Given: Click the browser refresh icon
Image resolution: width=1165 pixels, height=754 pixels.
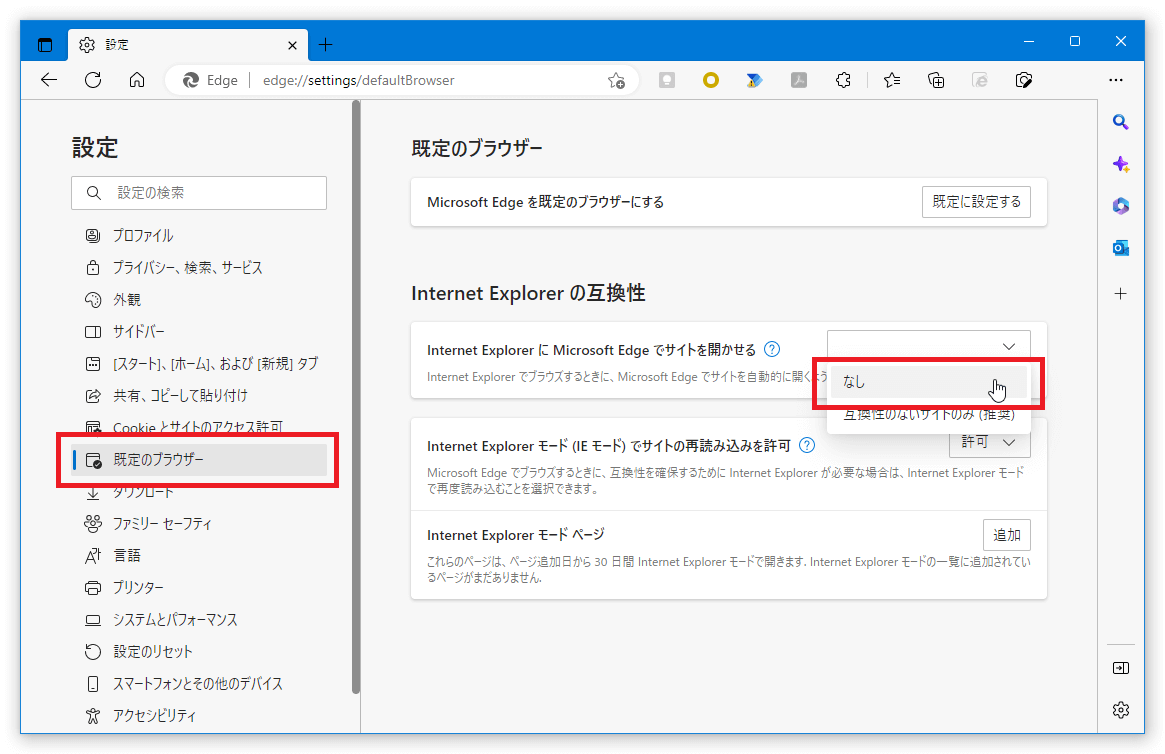Looking at the screenshot, I should 93,80.
